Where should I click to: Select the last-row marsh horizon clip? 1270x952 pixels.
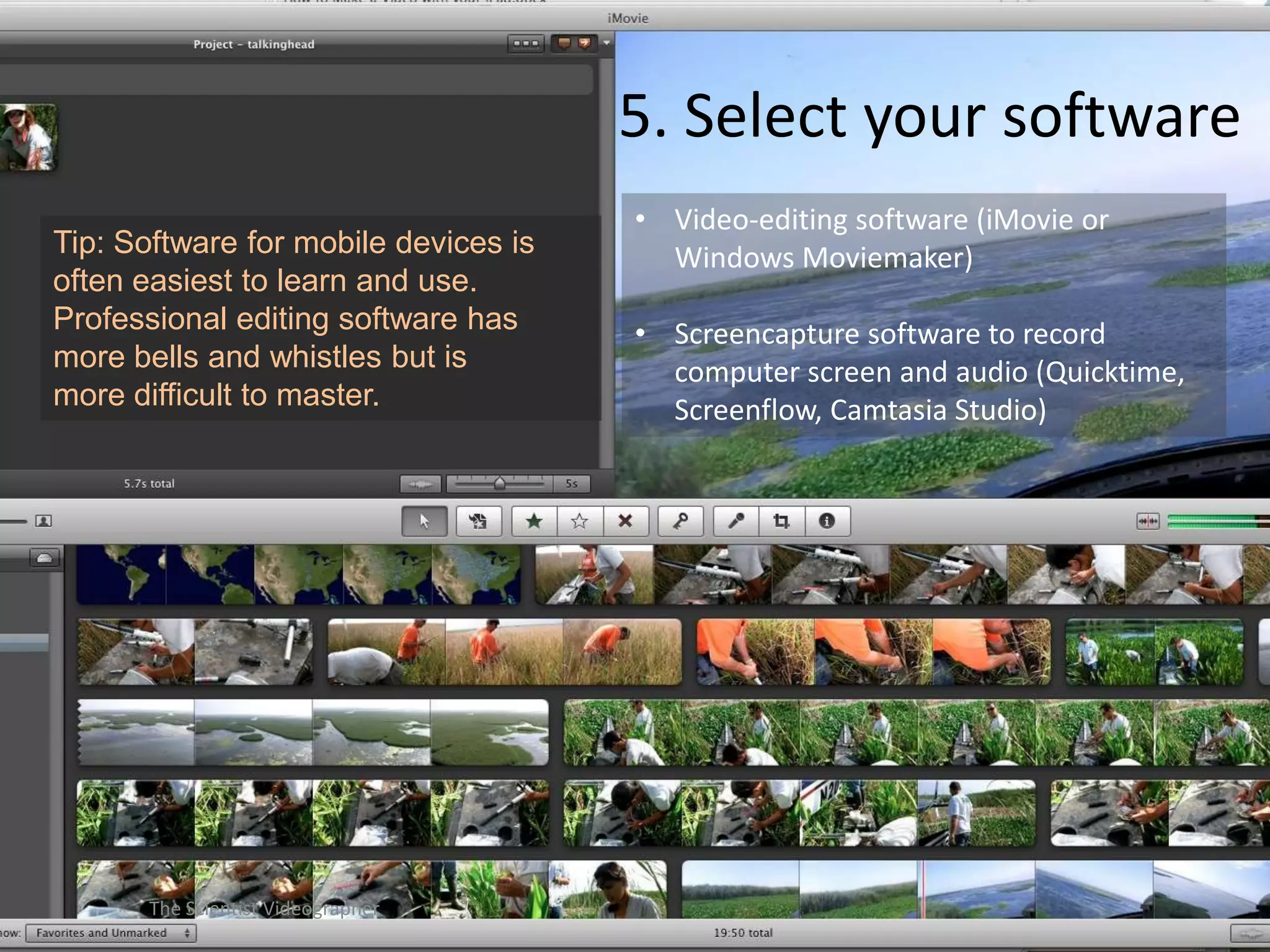(976, 889)
